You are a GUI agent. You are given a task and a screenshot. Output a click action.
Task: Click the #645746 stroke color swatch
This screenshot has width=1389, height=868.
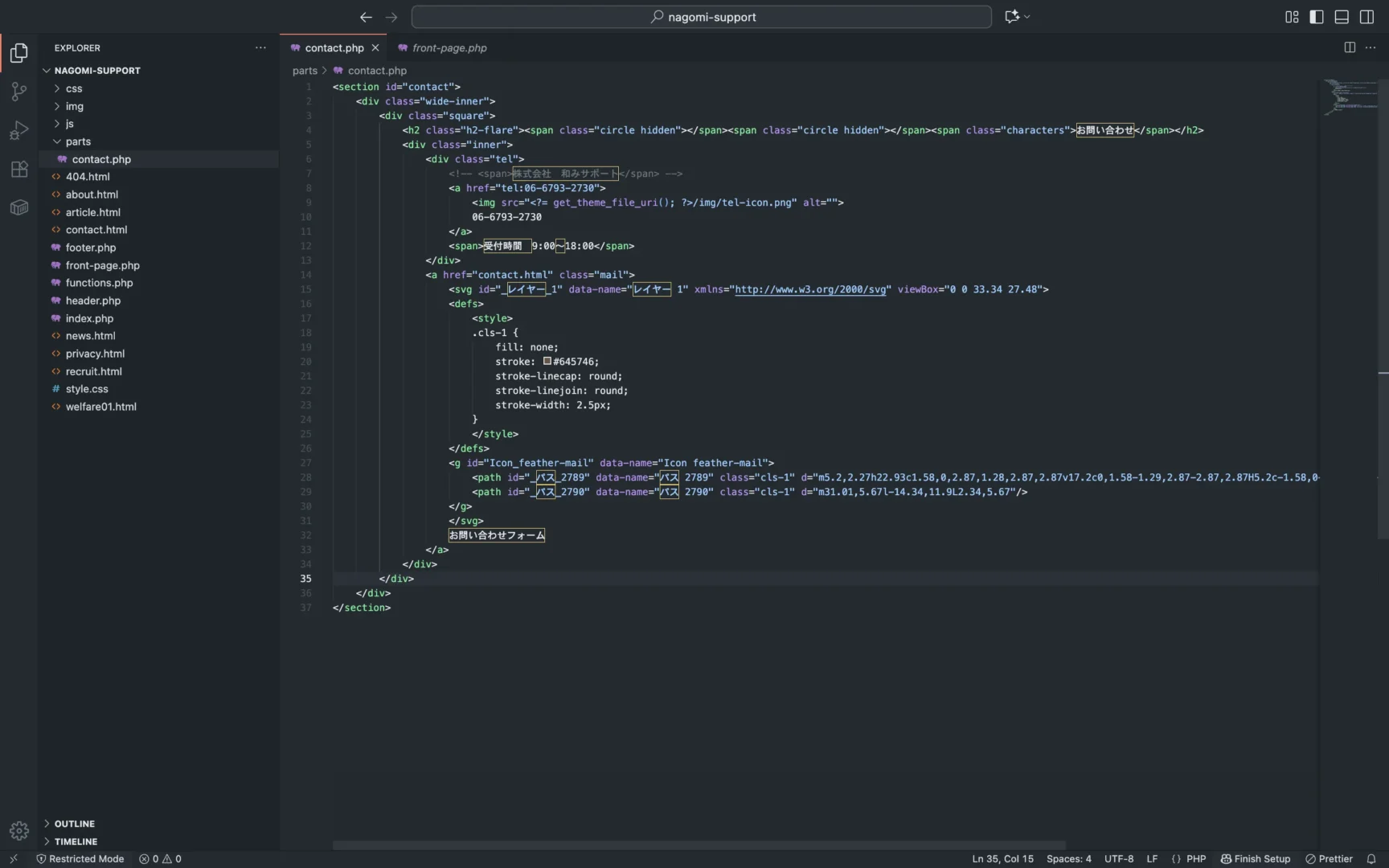click(x=547, y=362)
